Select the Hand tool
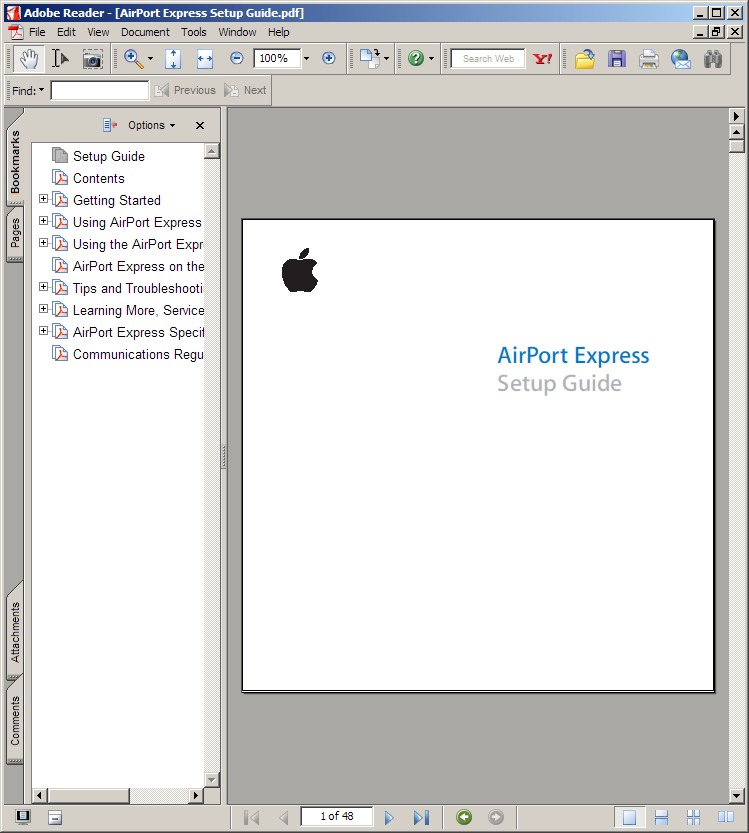The width and height of the screenshot is (749, 833). click(x=29, y=58)
